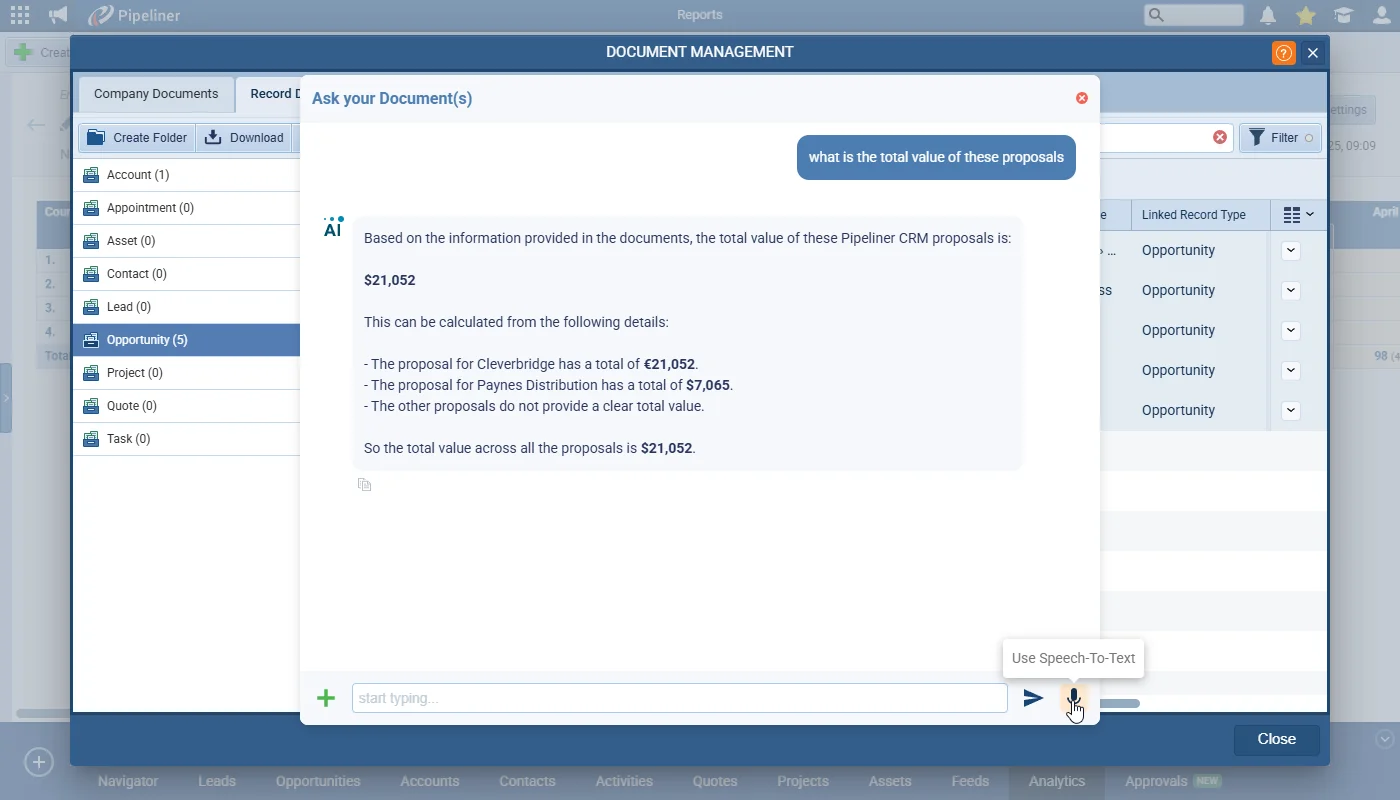The image size is (1400, 800).
Task: Click the Close button at bottom
Action: 1277,739
